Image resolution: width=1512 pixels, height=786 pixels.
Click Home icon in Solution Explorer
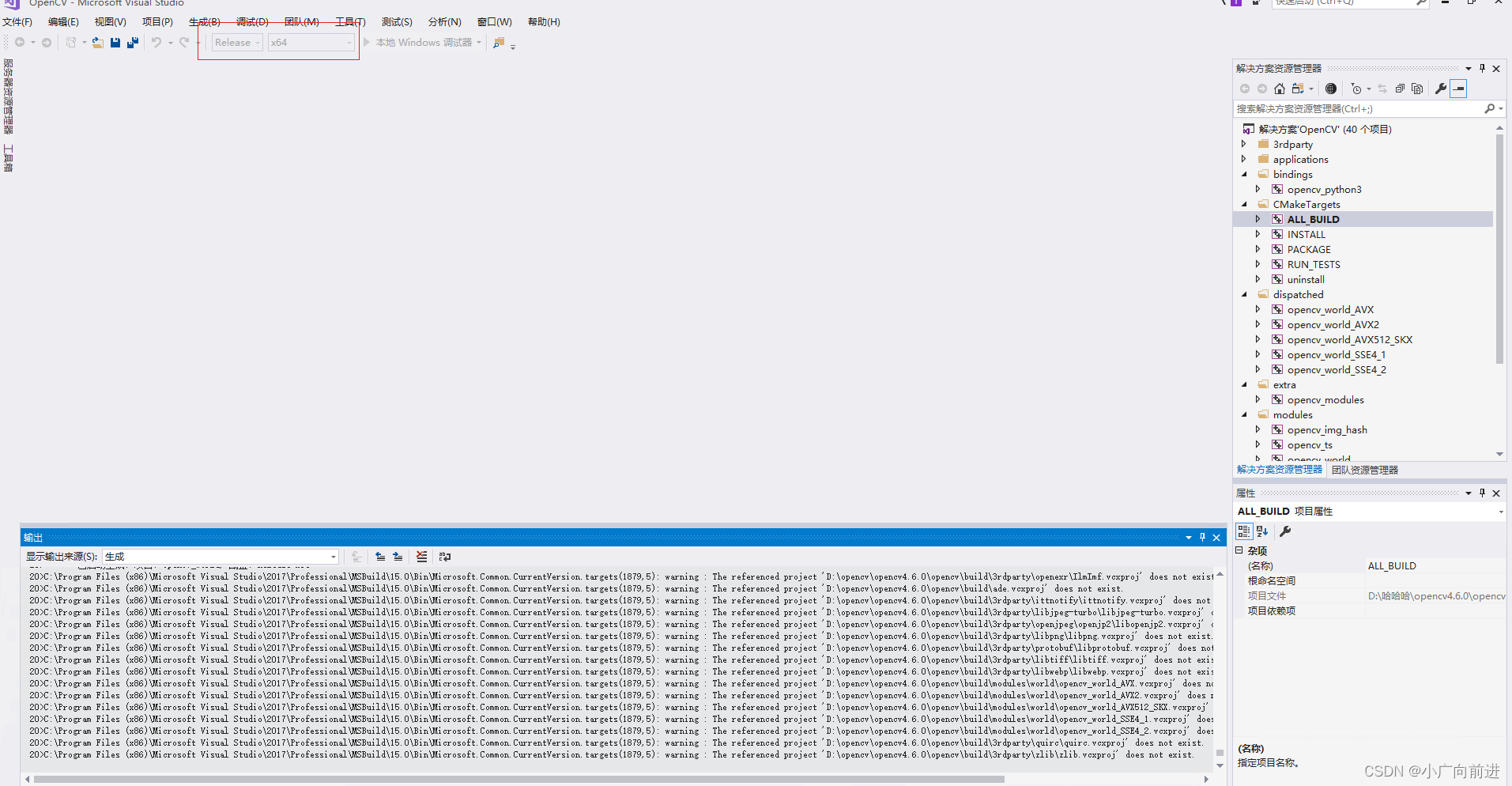[1280, 89]
